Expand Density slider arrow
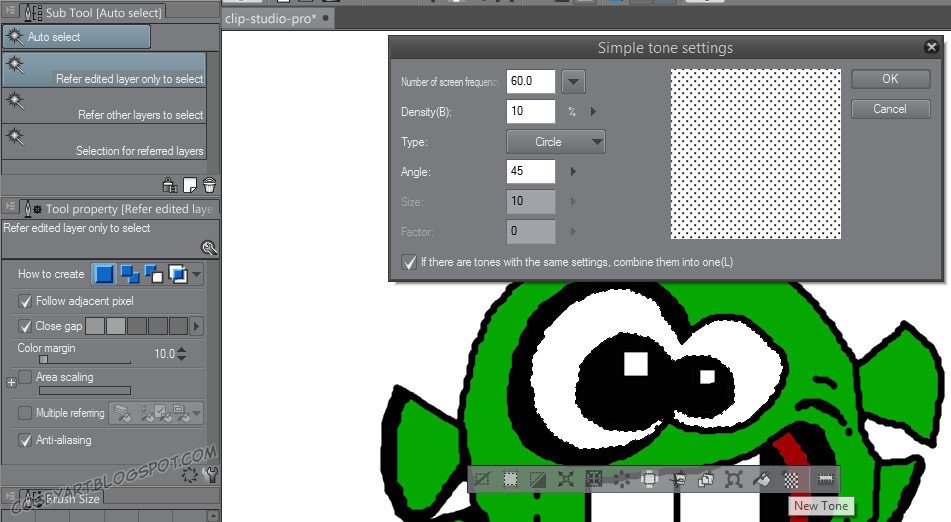 coord(593,112)
